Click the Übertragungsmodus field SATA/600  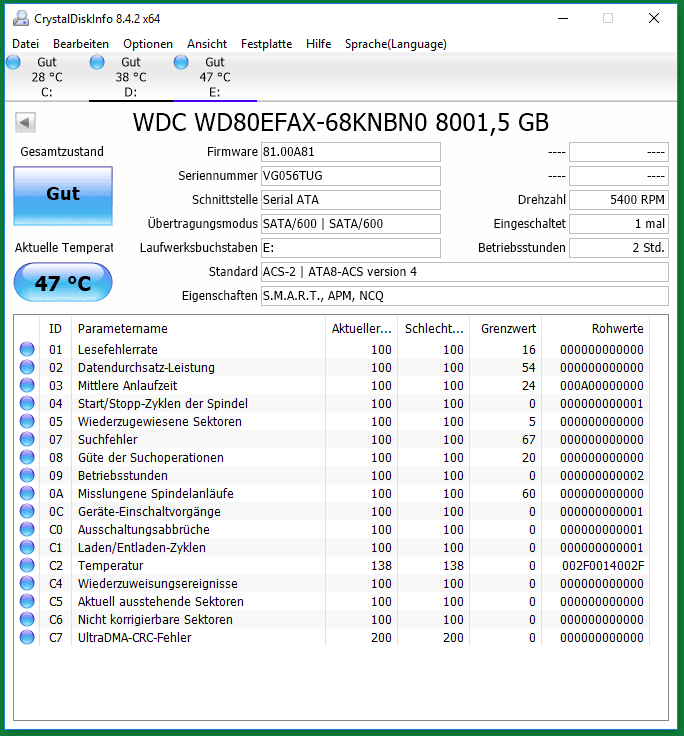coord(351,224)
